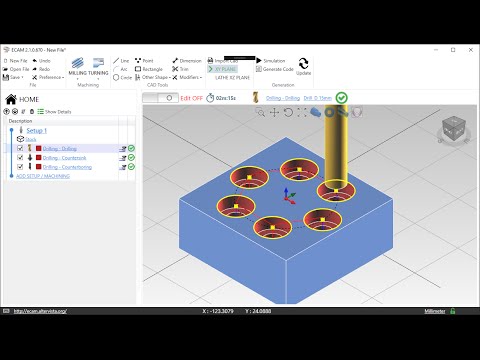Uncheck the Drilling - Countersink operation checkbox
480x360 pixels.
coord(20,157)
